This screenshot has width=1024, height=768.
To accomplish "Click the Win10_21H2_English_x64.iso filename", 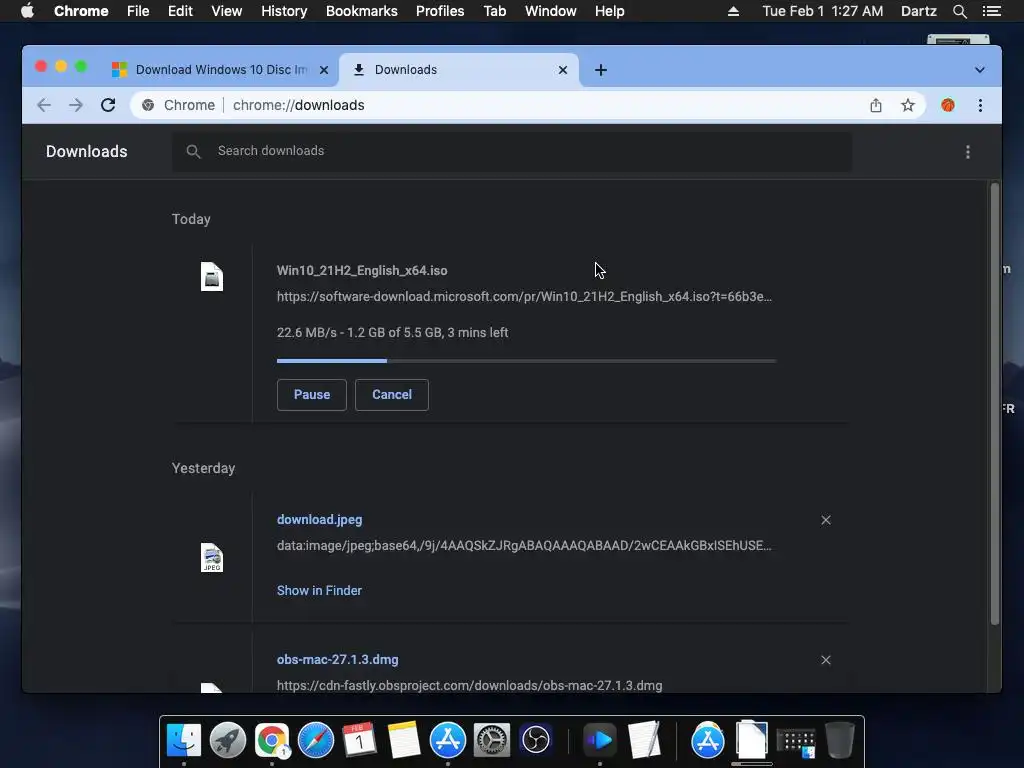I will (362, 270).
